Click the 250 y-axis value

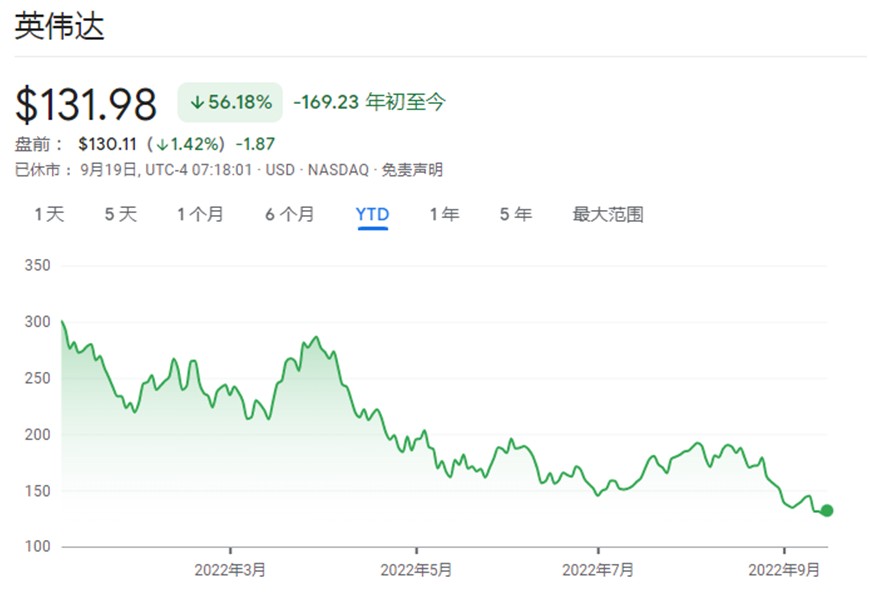coord(38,378)
